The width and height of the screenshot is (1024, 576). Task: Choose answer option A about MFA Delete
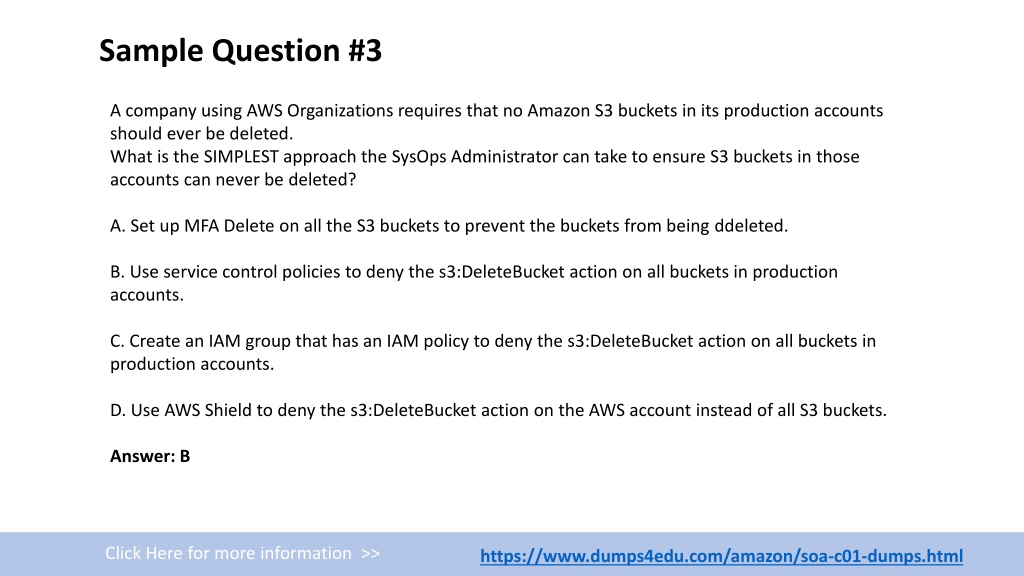(449, 225)
